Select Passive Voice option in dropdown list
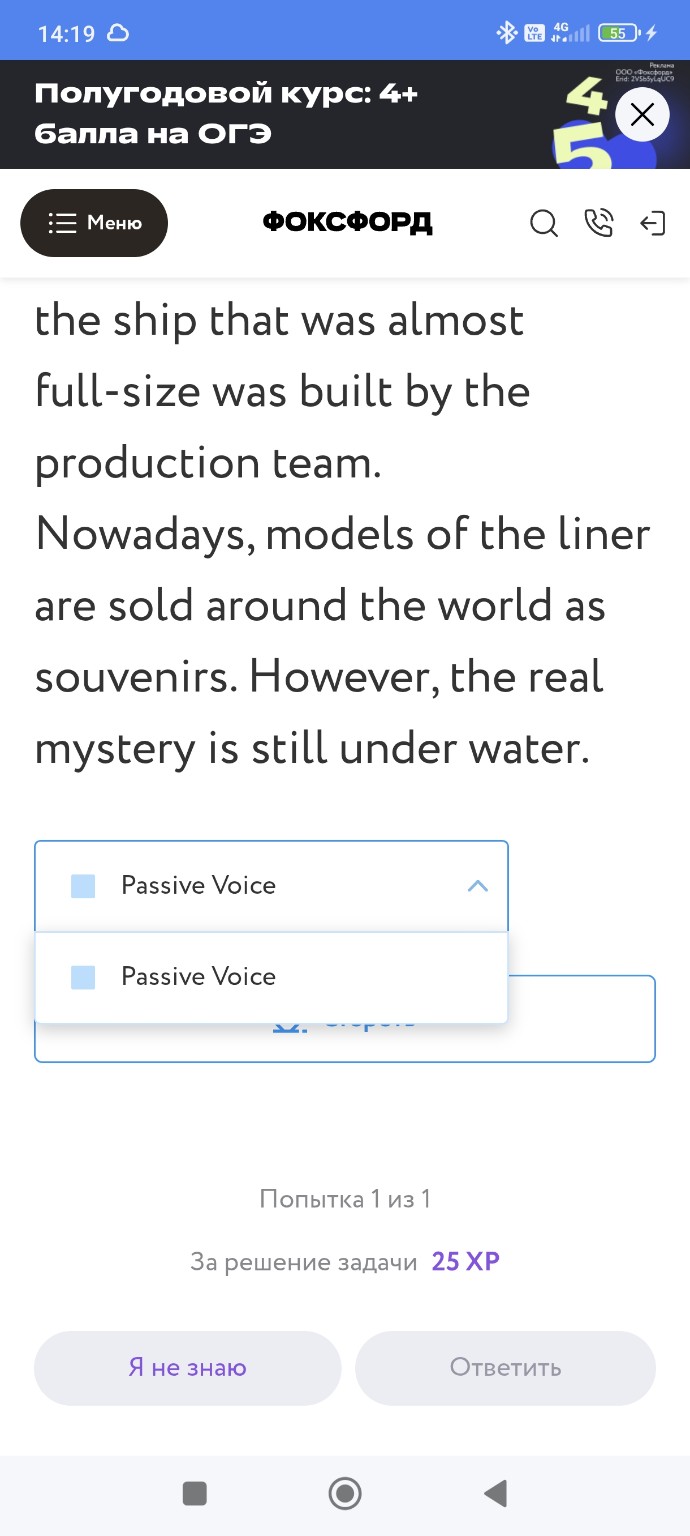 [198, 977]
